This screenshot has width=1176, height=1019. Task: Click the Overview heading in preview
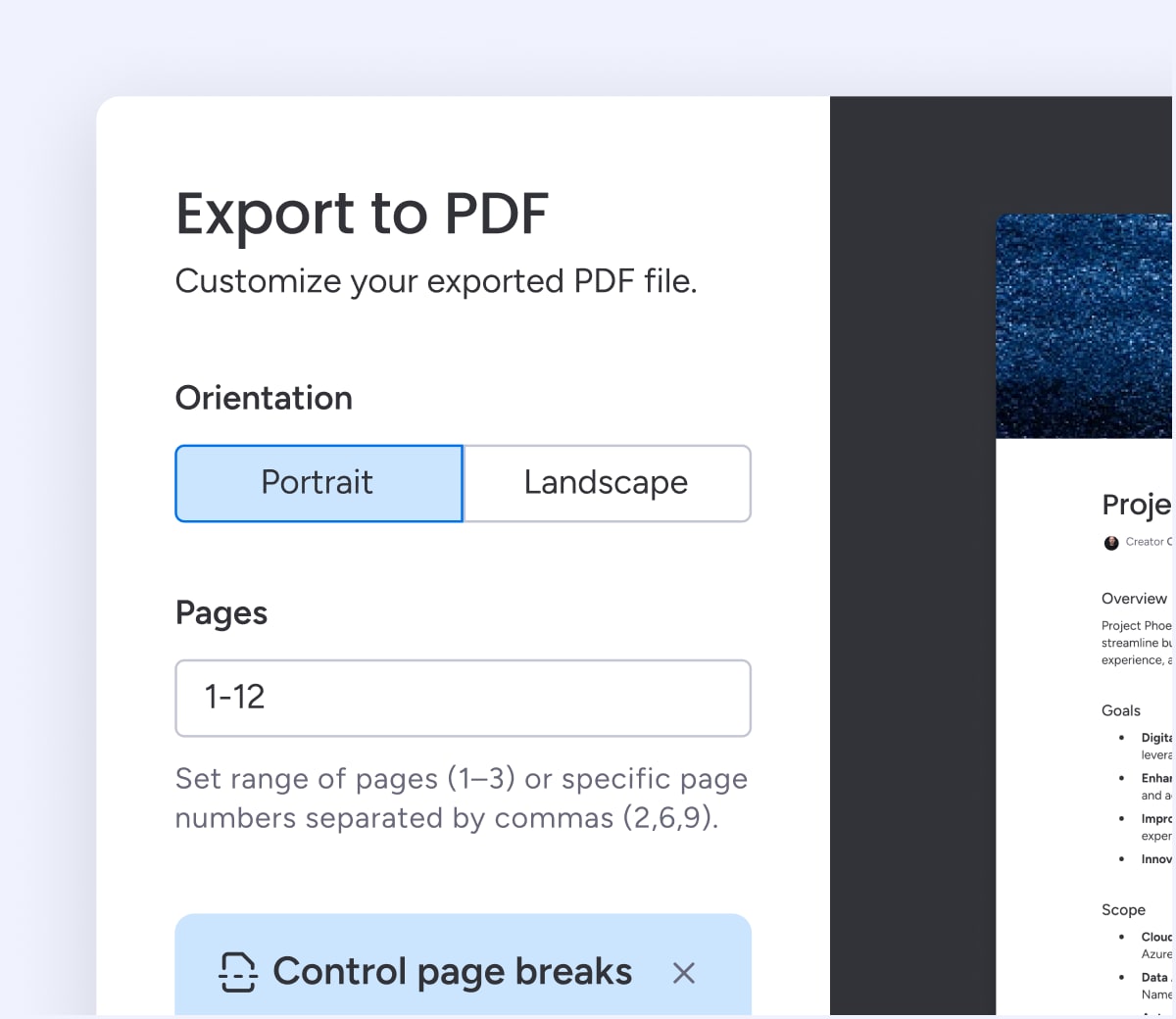[1134, 599]
